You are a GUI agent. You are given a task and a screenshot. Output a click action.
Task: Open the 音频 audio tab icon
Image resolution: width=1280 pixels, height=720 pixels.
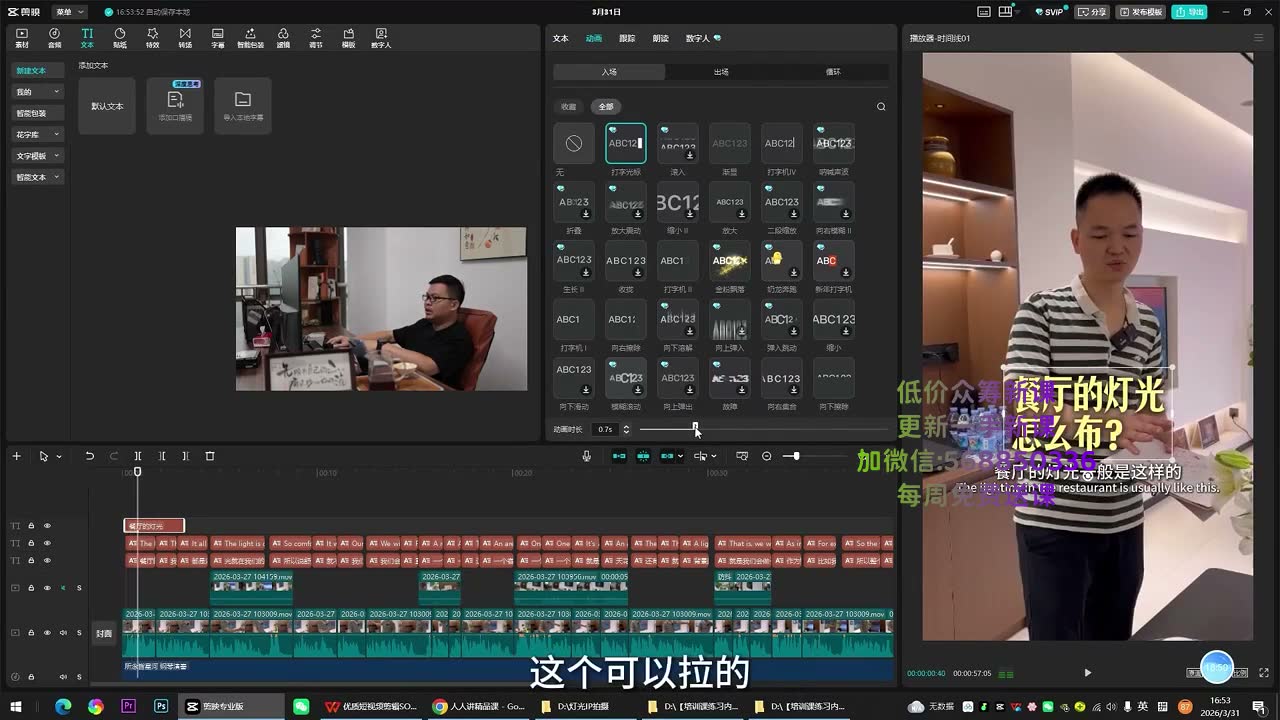(x=54, y=37)
